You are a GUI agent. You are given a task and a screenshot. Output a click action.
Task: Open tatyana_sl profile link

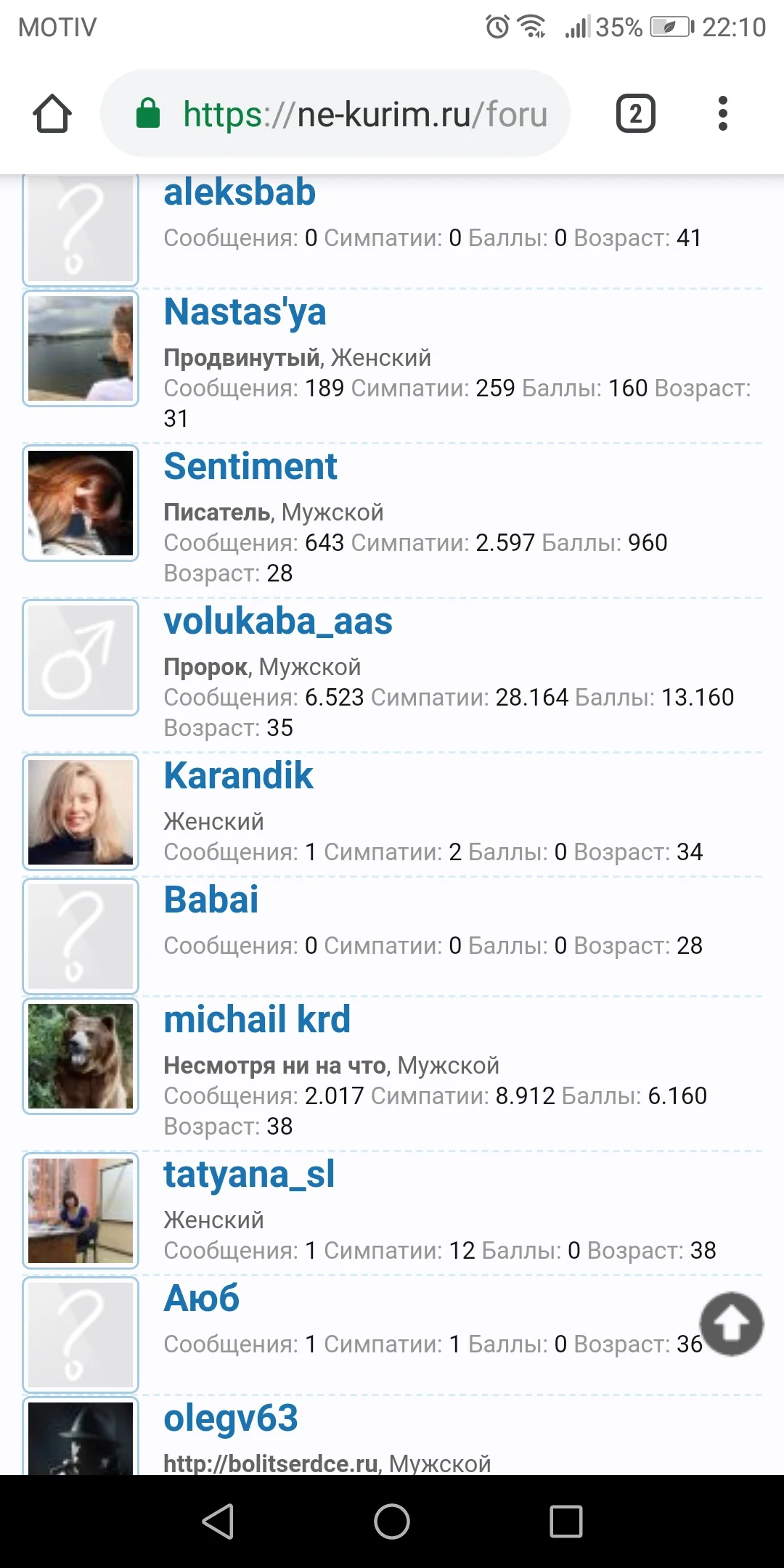click(249, 1175)
